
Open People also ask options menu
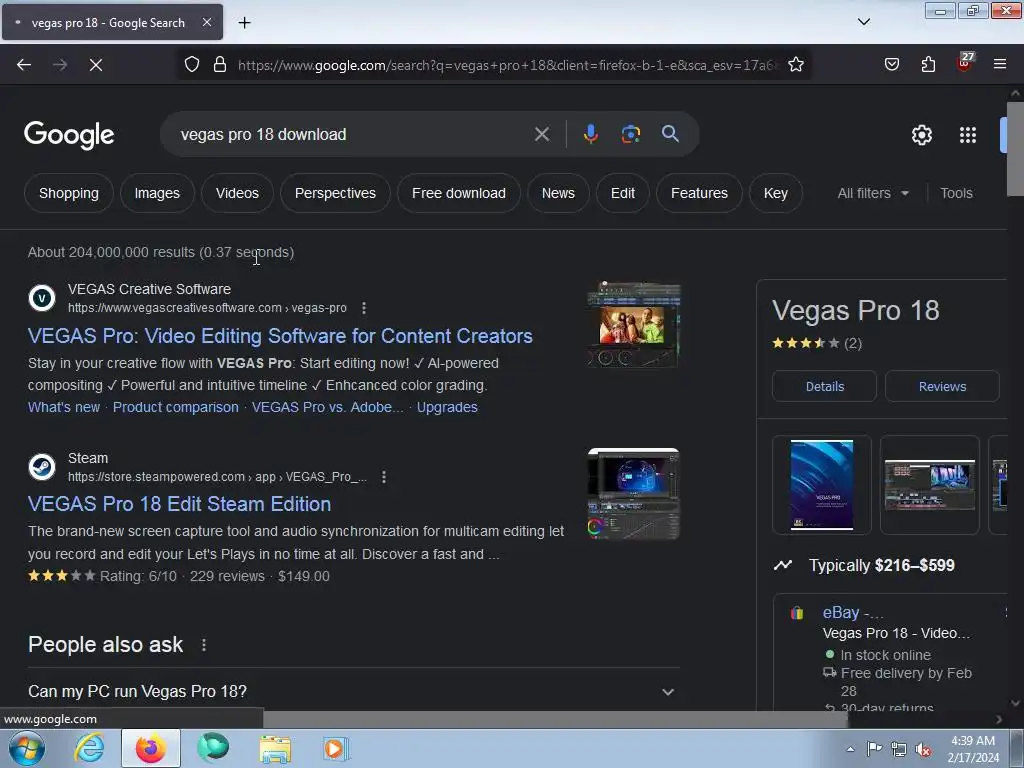tap(204, 645)
